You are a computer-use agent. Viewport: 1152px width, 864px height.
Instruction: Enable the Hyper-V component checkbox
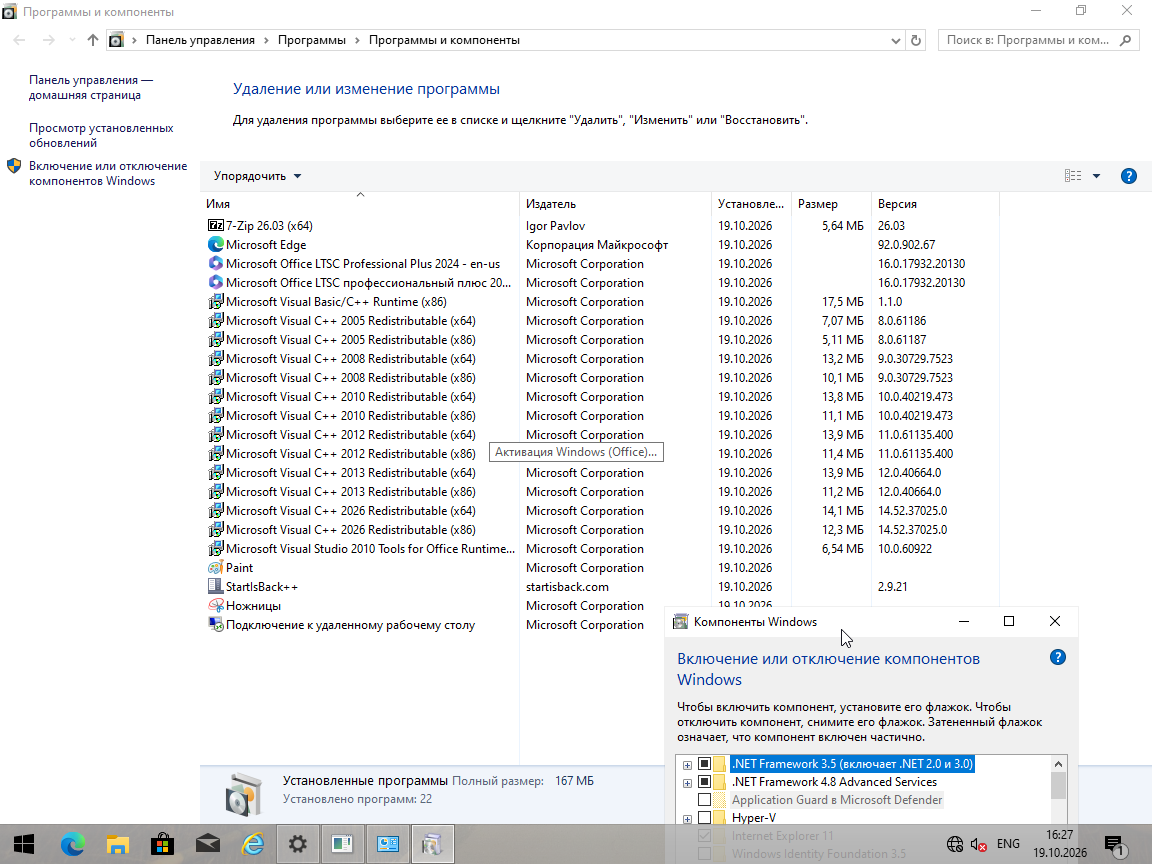[704, 818]
